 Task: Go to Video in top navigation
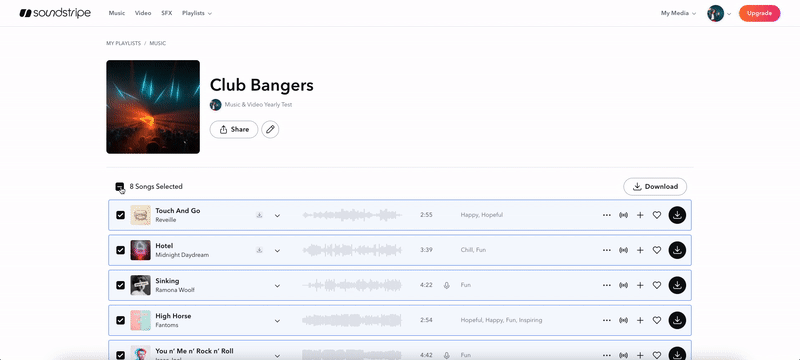(x=143, y=13)
